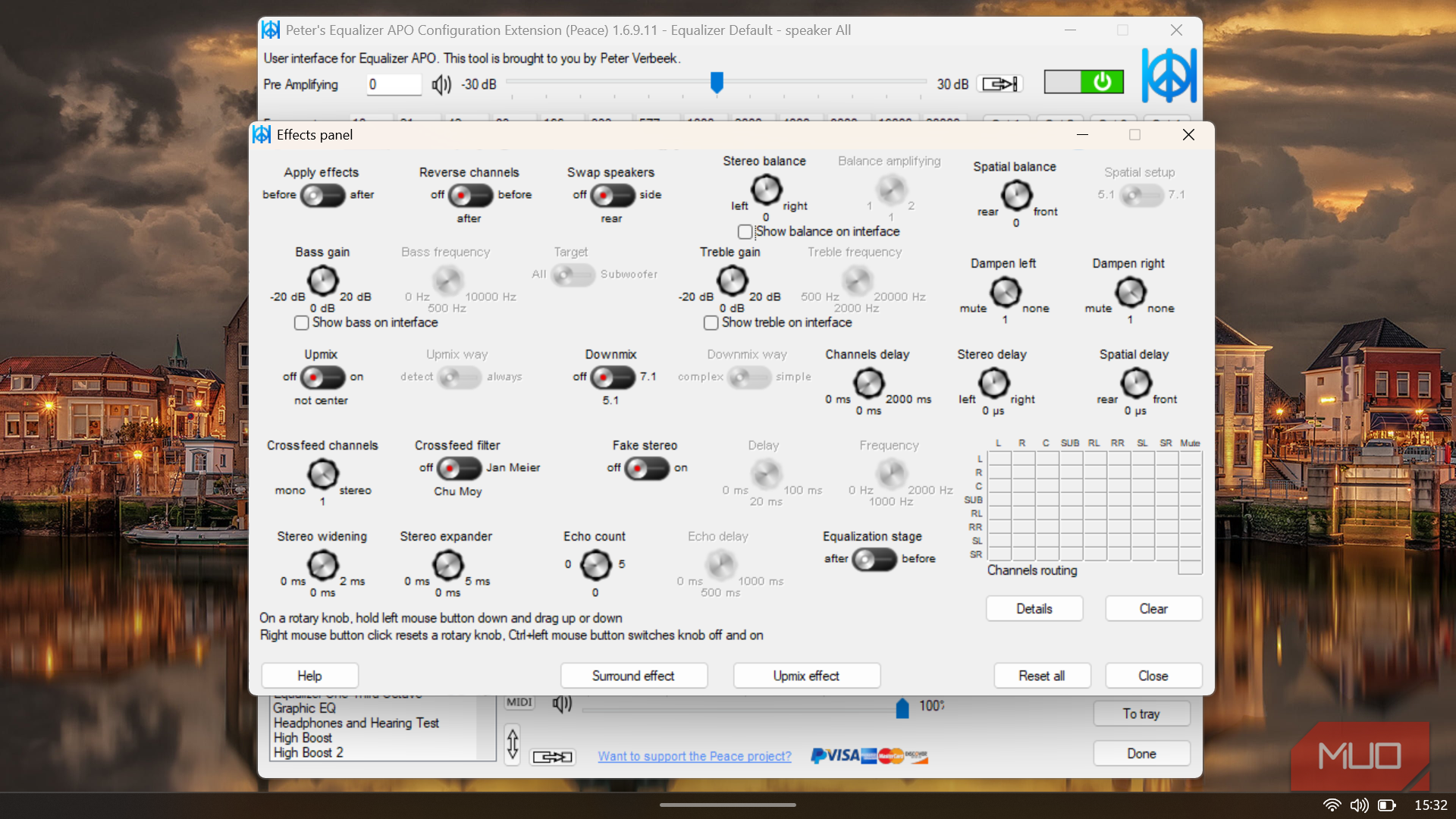Click the Channels delay knob

(x=869, y=383)
